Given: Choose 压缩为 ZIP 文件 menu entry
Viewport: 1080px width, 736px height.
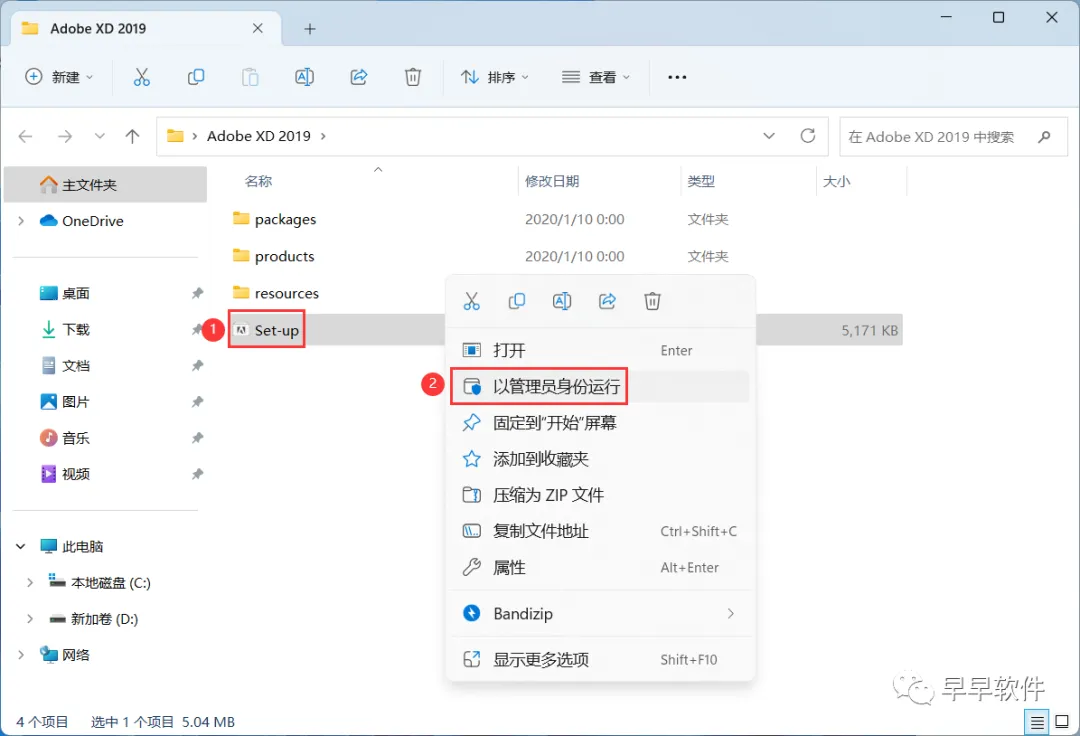Looking at the screenshot, I should (x=600, y=495).
